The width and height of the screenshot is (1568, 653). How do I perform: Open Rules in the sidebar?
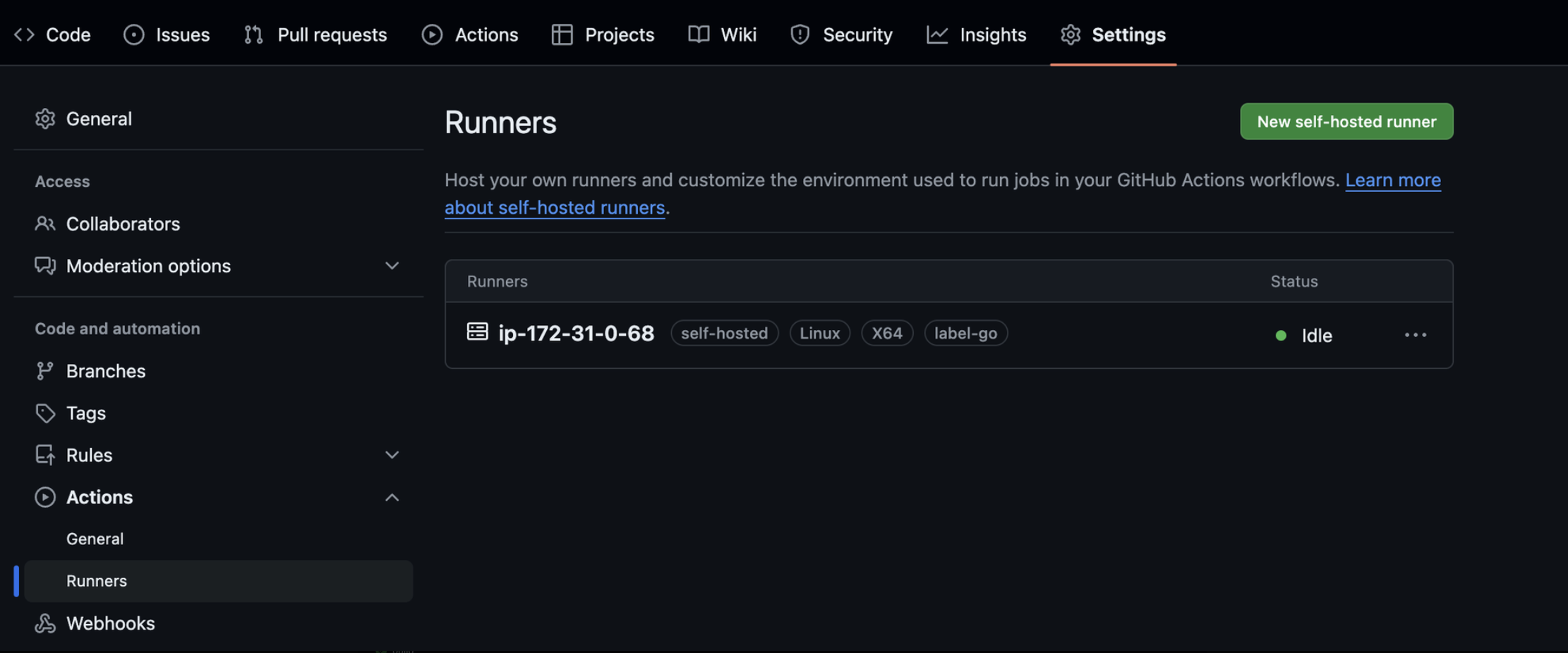coord(219,455)
